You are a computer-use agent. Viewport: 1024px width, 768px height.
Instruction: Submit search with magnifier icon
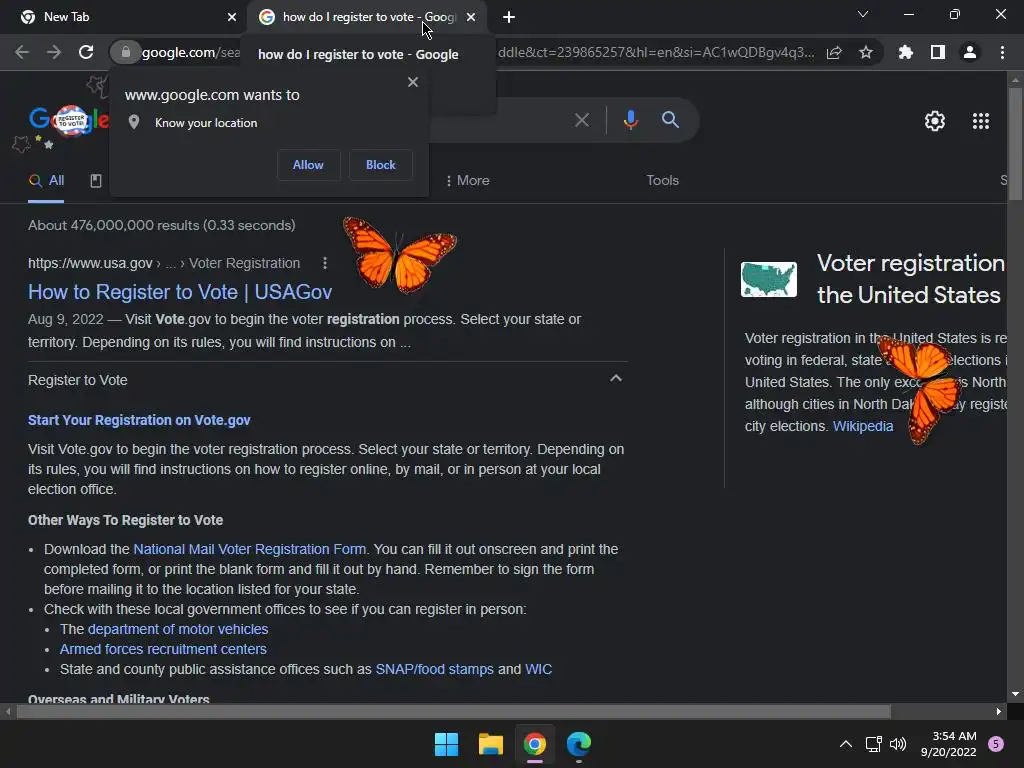point(671,120)
